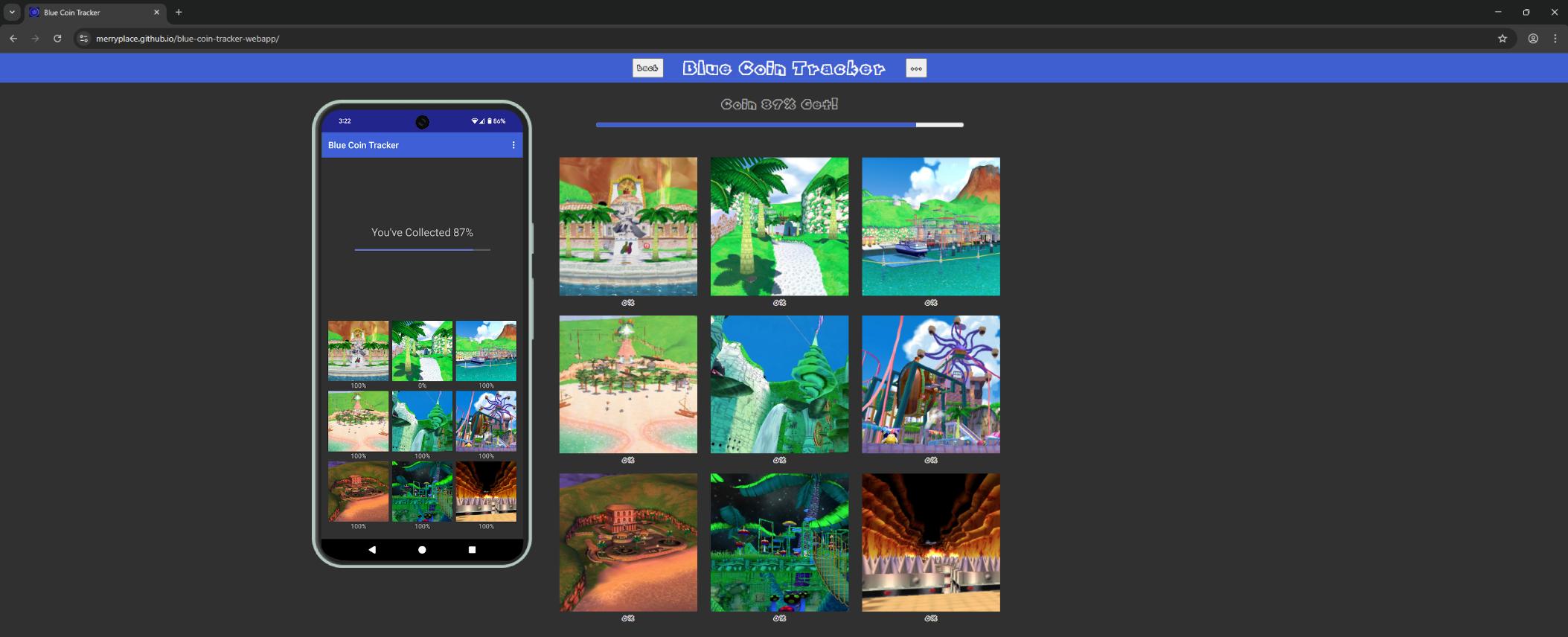Tap the Corona Mountain thumbnail in phone mockup

[x=486, y=491]
